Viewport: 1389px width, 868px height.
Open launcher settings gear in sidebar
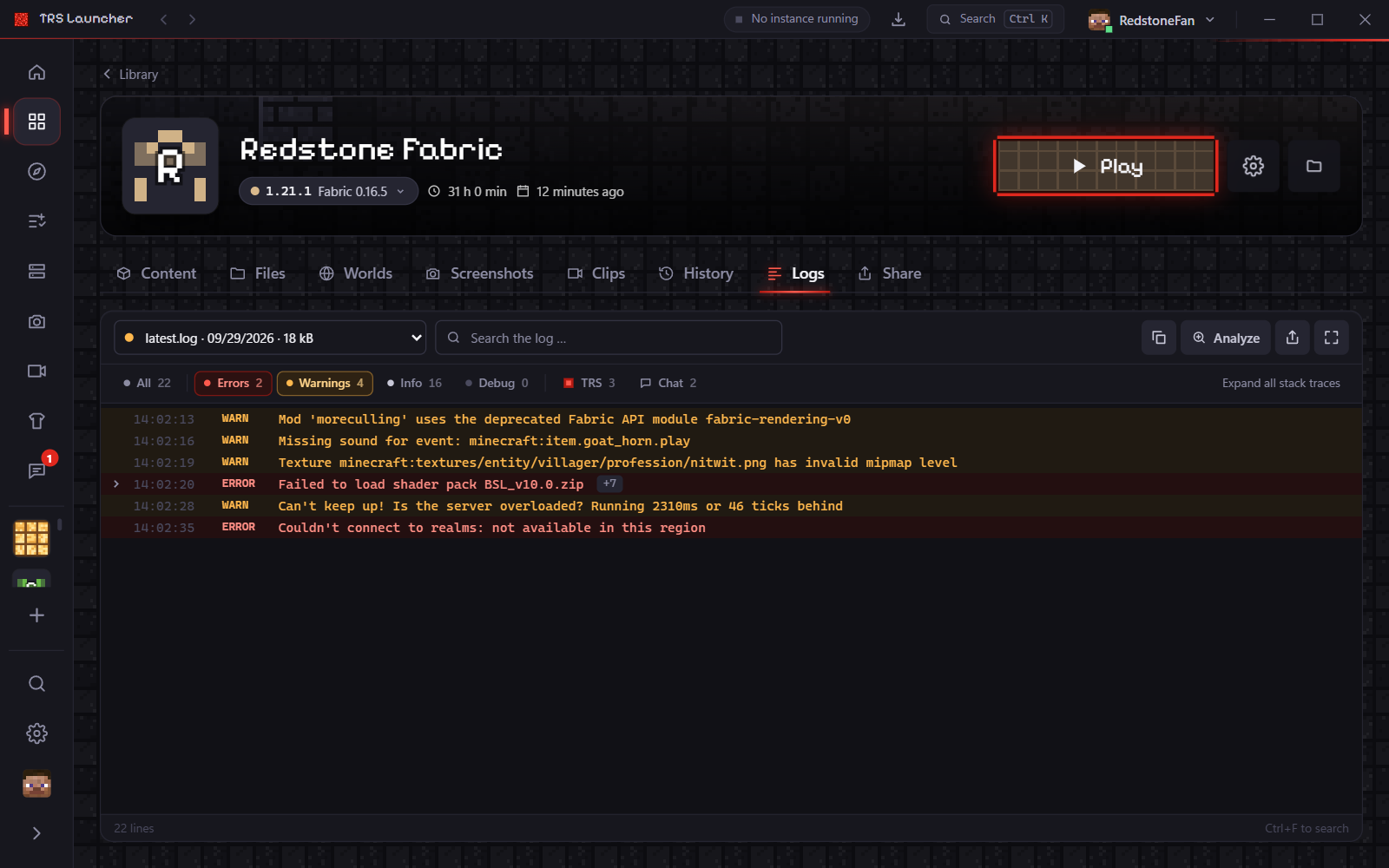coord(36,733)
